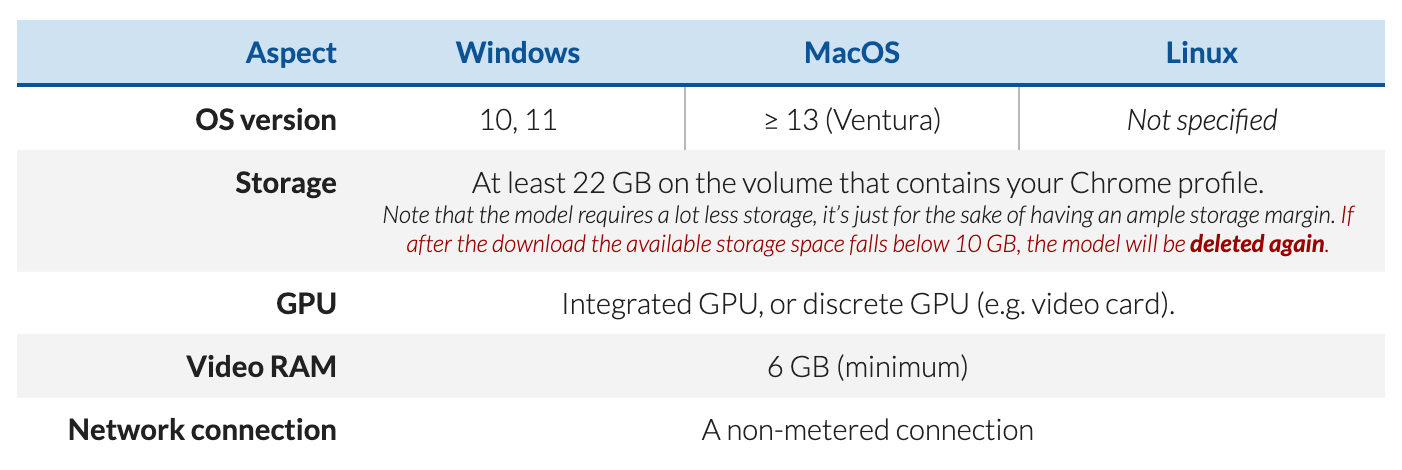
Task: Click the red 'deleted again' warning text
Action: (x=1259, y=244)
